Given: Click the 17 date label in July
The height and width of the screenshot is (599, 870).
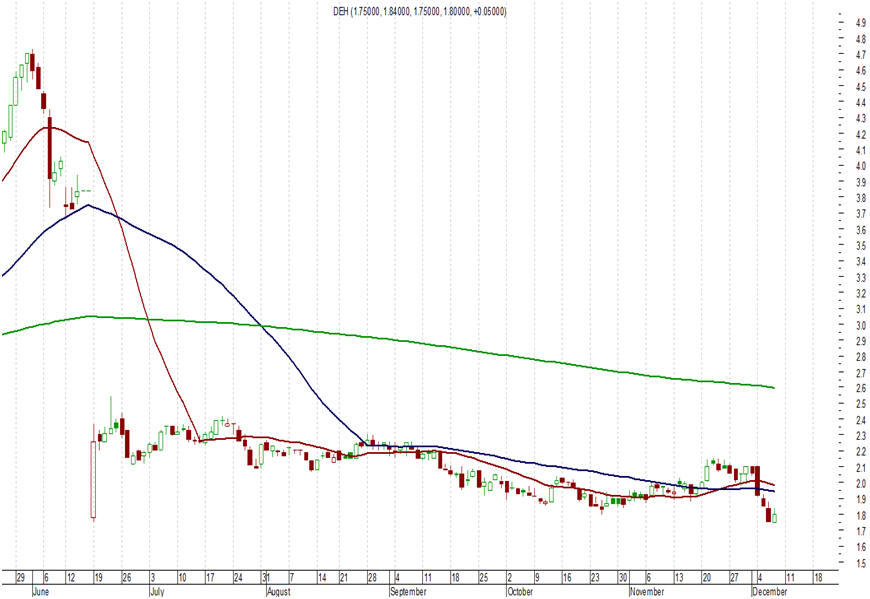Looking at the screenshot, I should (x=210, y=578).
